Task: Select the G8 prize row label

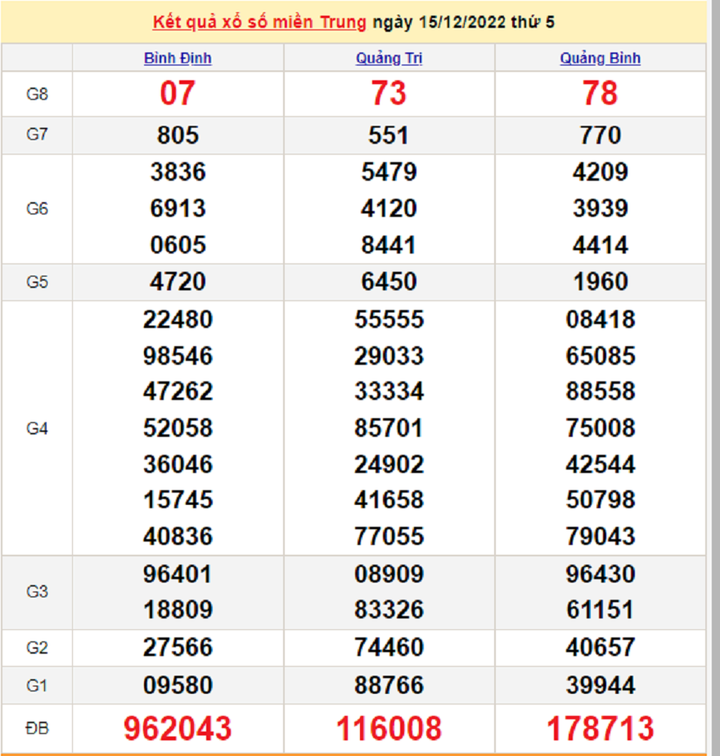Action: pos(37,94)
